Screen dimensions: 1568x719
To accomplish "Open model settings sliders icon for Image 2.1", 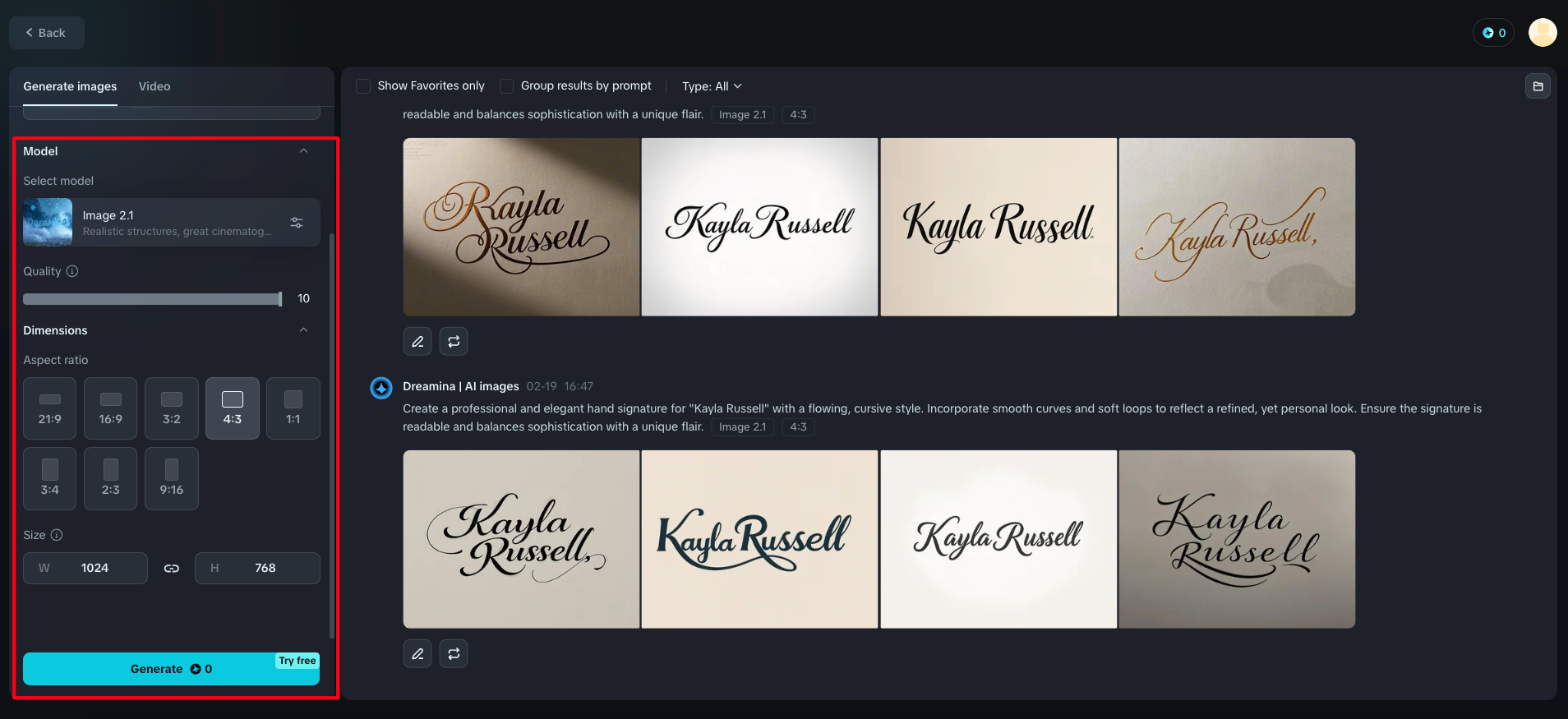I will tap(297, 223).
